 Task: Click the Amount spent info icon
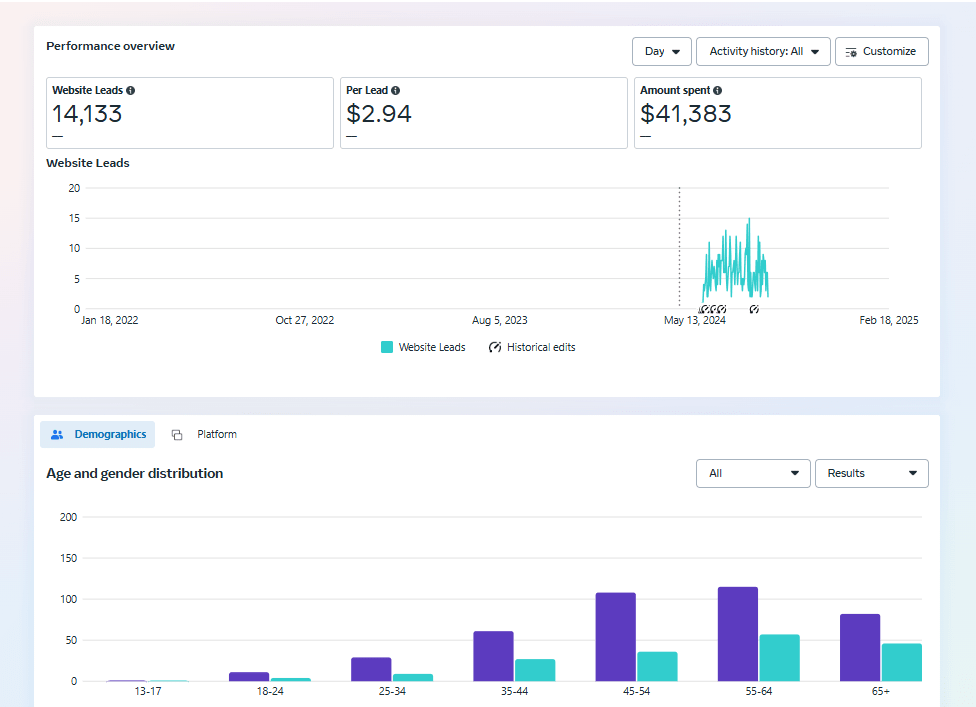[717, 91]
